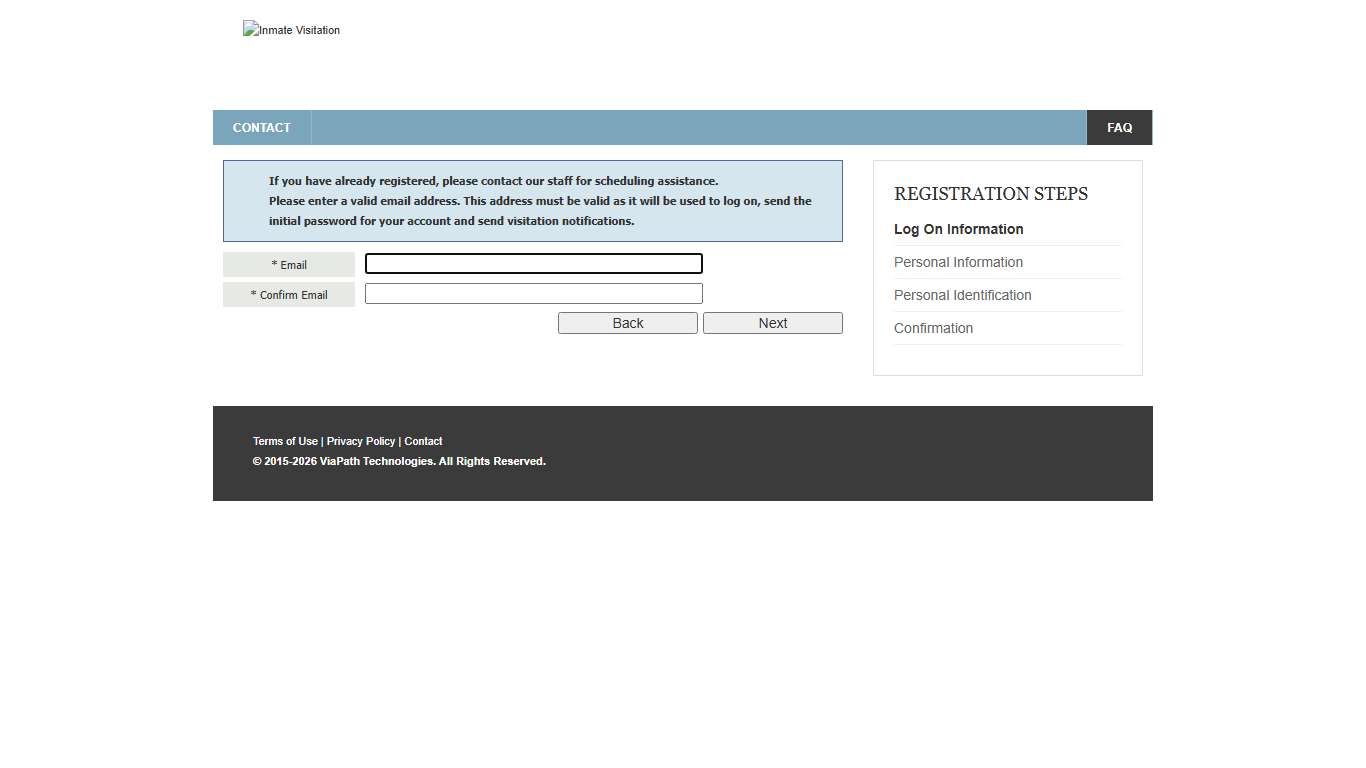The height and width of the screenshot is (768, 1366).
Task: Open the FAQ tab
Action: click(x=1119, y=127)
